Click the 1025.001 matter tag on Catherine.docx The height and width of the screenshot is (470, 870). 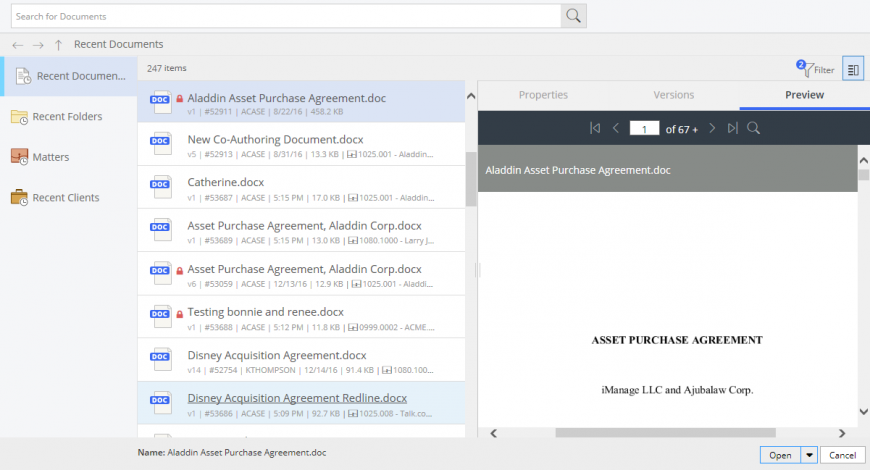[391, 198]
